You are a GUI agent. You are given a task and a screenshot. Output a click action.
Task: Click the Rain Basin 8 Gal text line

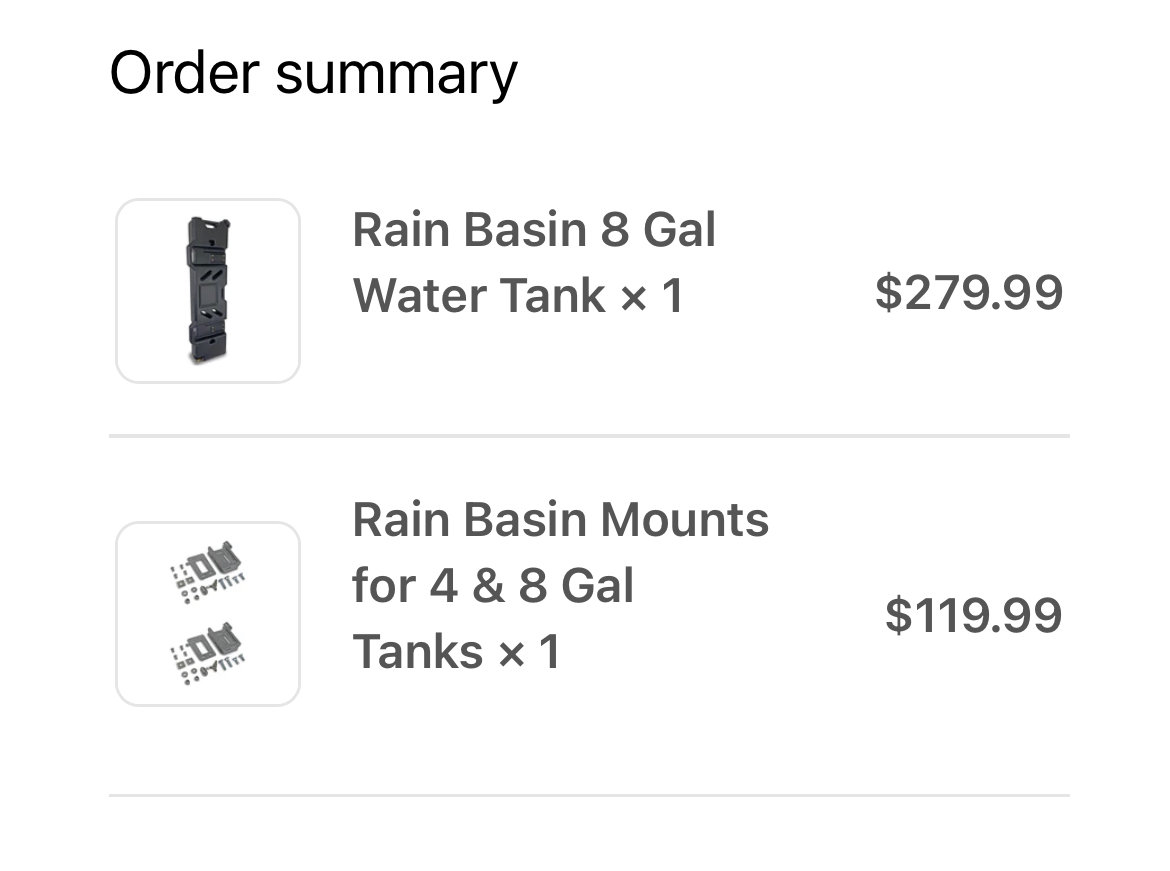pos(534,229)
